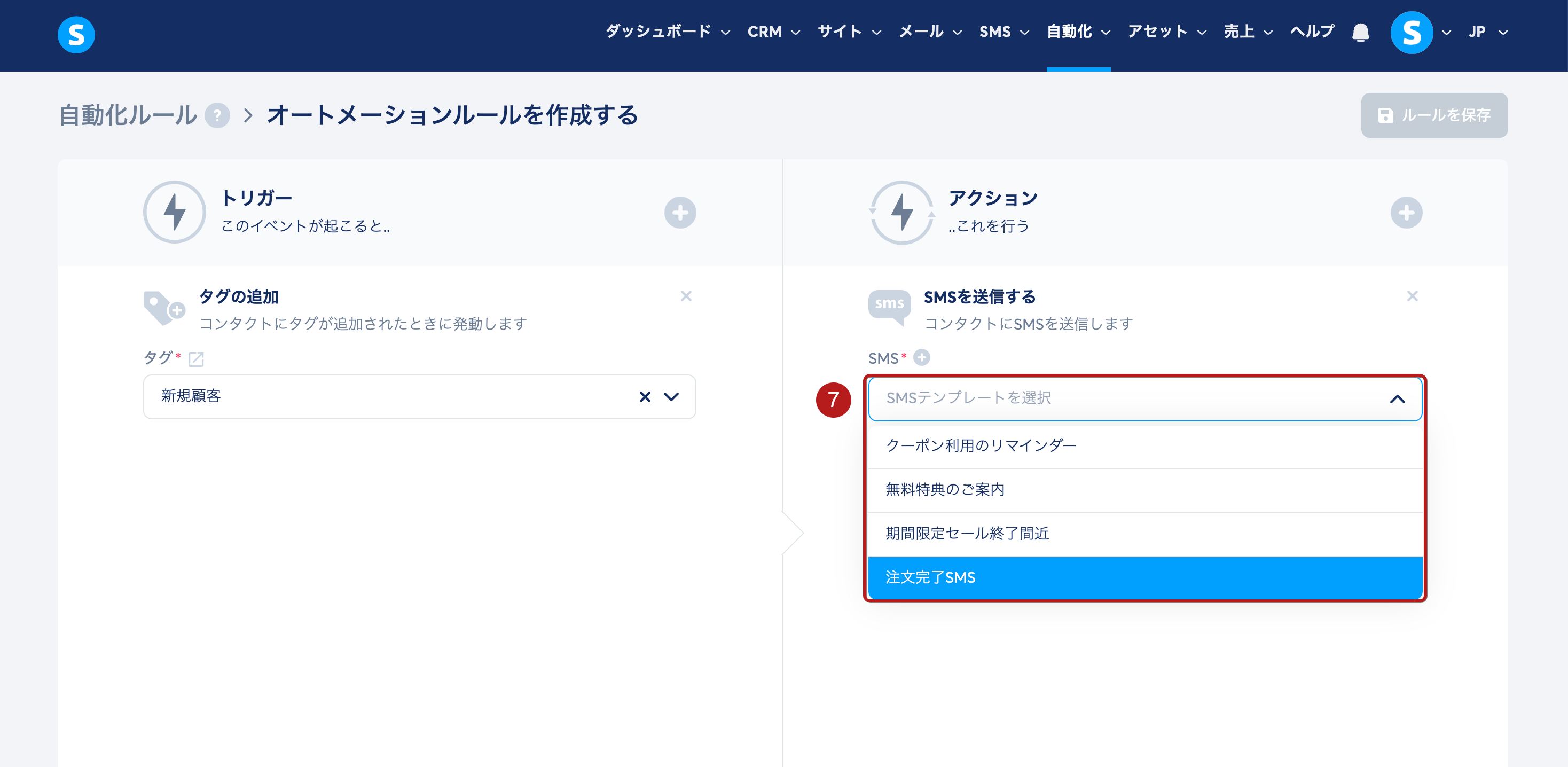
Task: Click the タグの追加 trigger title
Action: click(x=239, y=296)
